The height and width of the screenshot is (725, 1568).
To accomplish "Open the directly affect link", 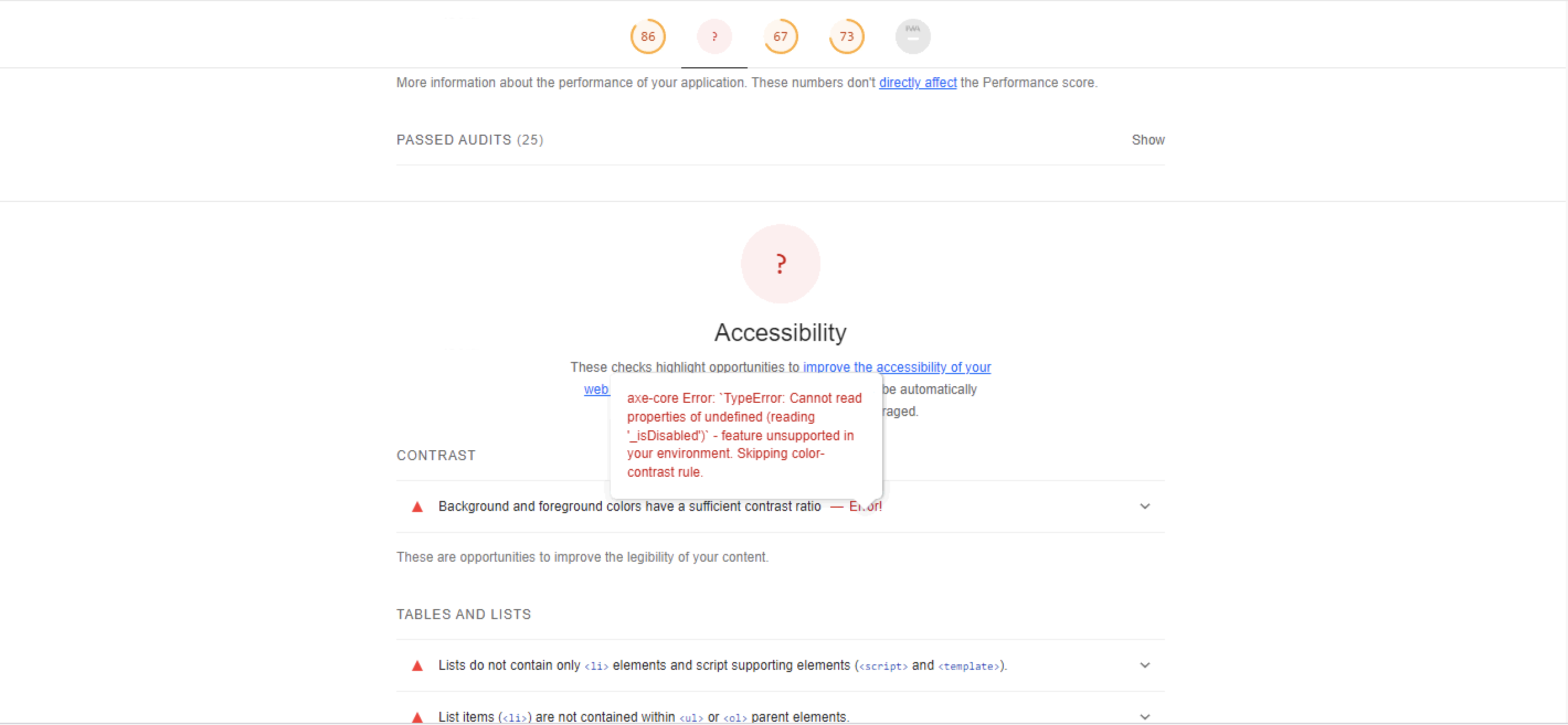I will pyautogui.click(x=917, y=82).
